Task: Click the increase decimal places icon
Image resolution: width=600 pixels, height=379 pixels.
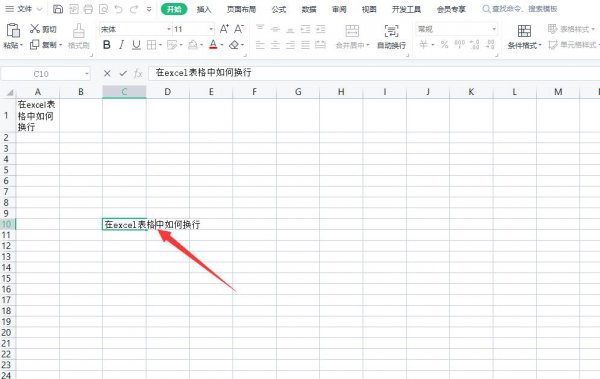Action: pos(475,45)
